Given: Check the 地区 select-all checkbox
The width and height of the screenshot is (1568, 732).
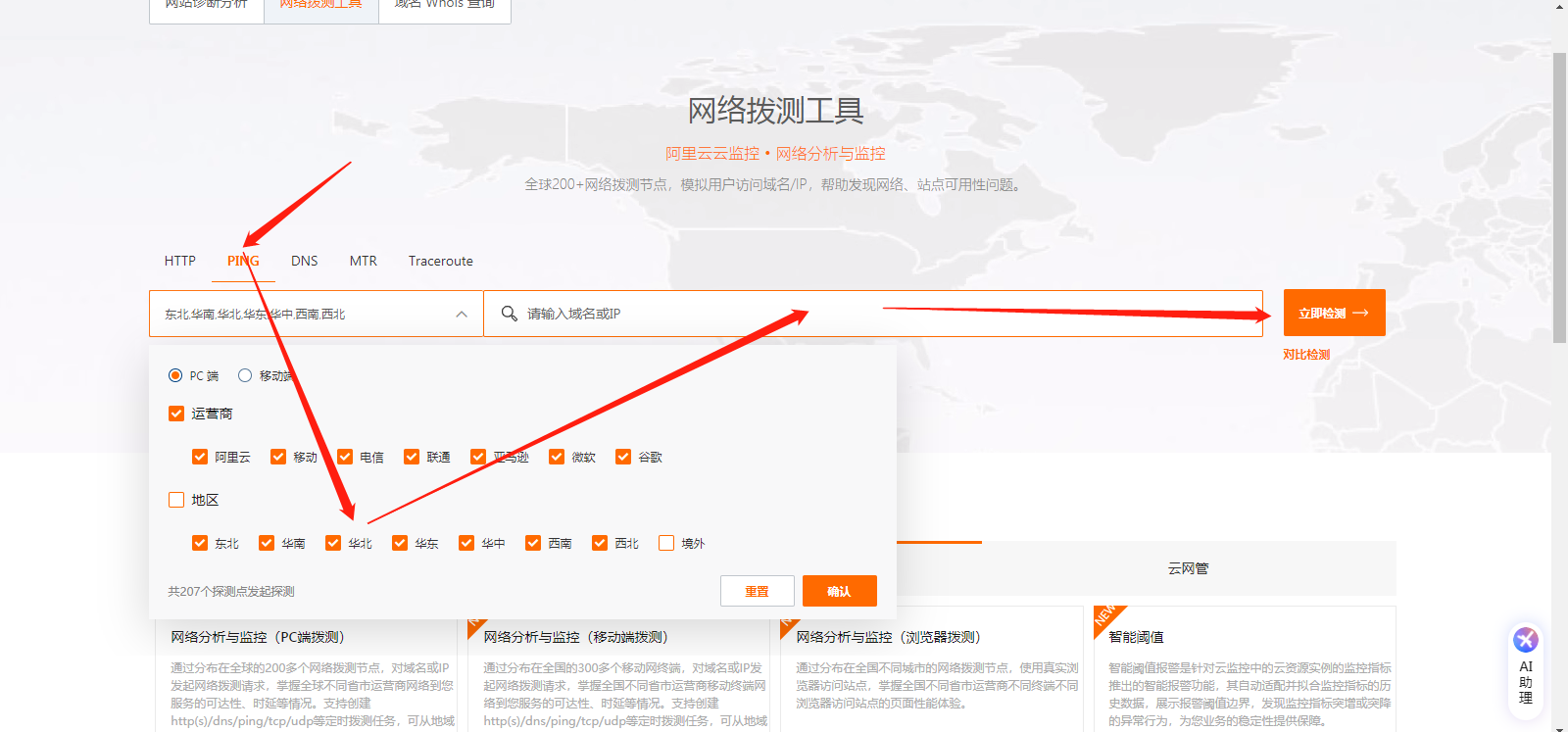Looking at the screenshot, I should coord(176,500).
